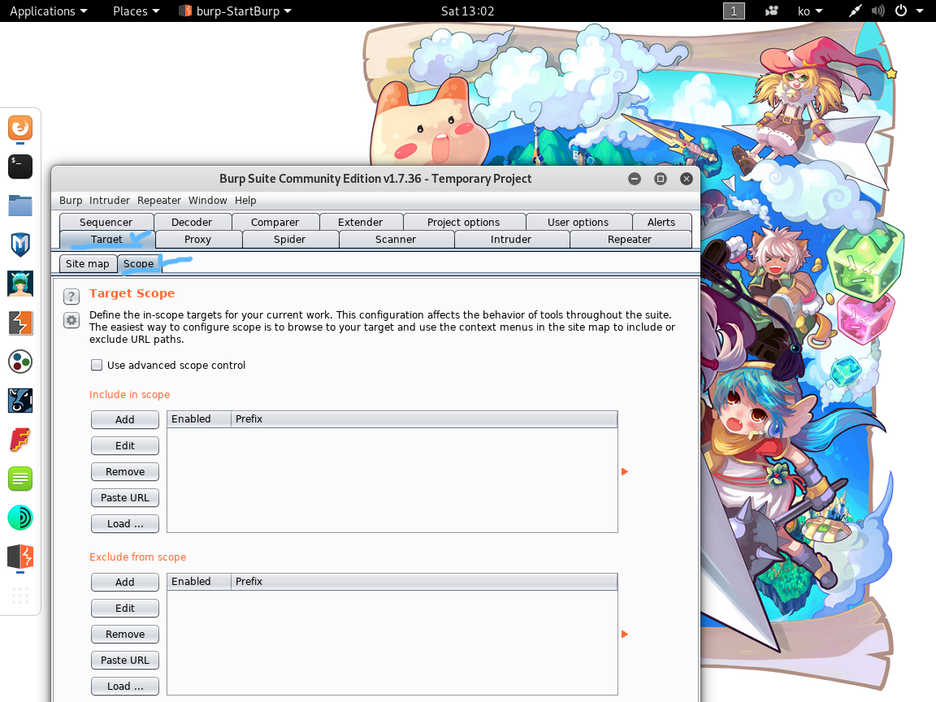This screenshot has width=936, height=702.
Task: Open the system menu dropdown arrow
Action: pyautogui.click(x=919, y=11)
